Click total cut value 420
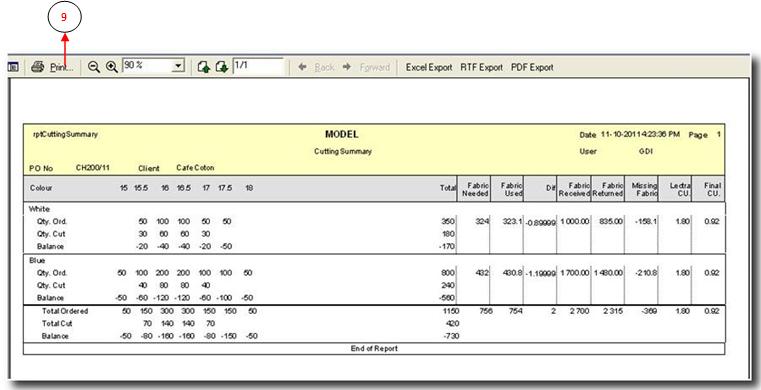Viewport: 761px width, 390px height. pyautogui.click(x=452, y=324)
